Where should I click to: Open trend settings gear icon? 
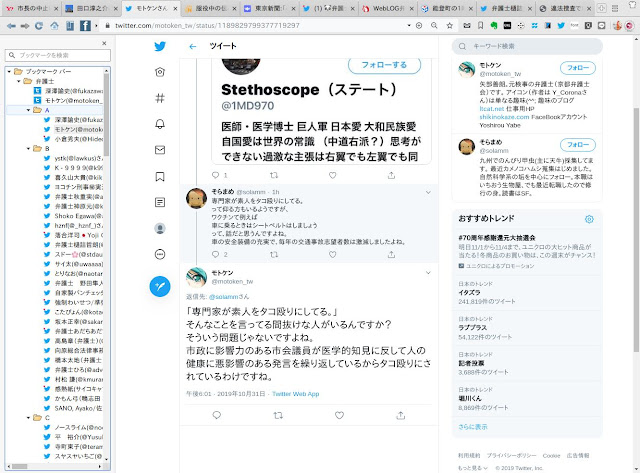pos(589,219)
